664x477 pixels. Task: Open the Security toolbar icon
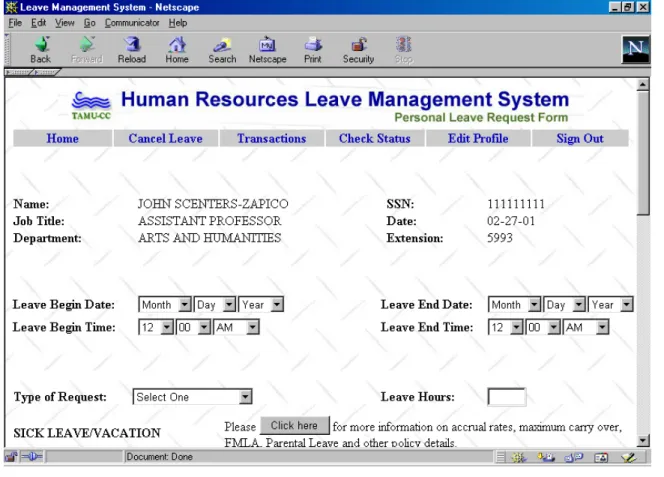(x=358, y=50)
